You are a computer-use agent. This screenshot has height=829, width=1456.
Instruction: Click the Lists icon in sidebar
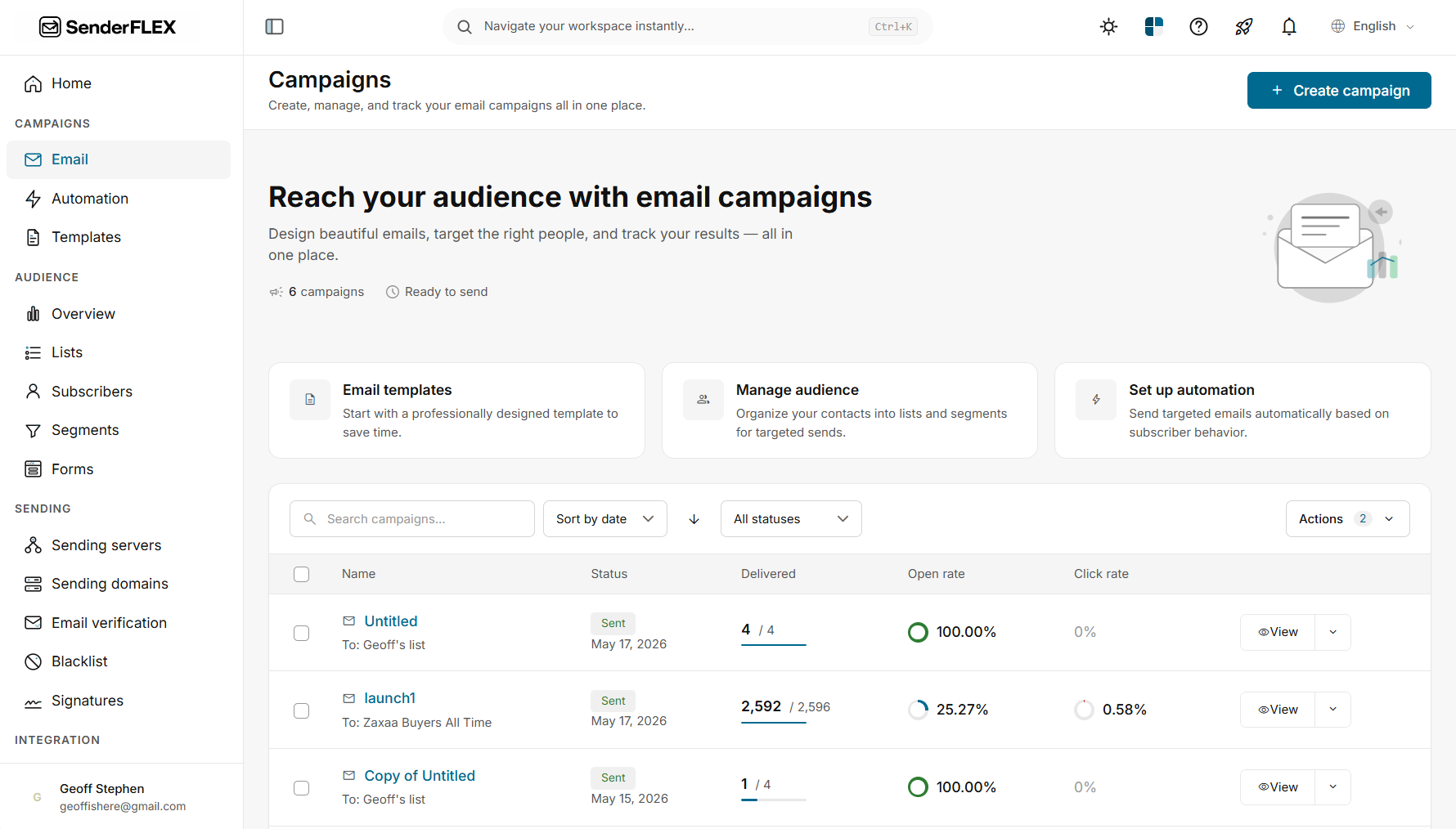tap(34, 352)
